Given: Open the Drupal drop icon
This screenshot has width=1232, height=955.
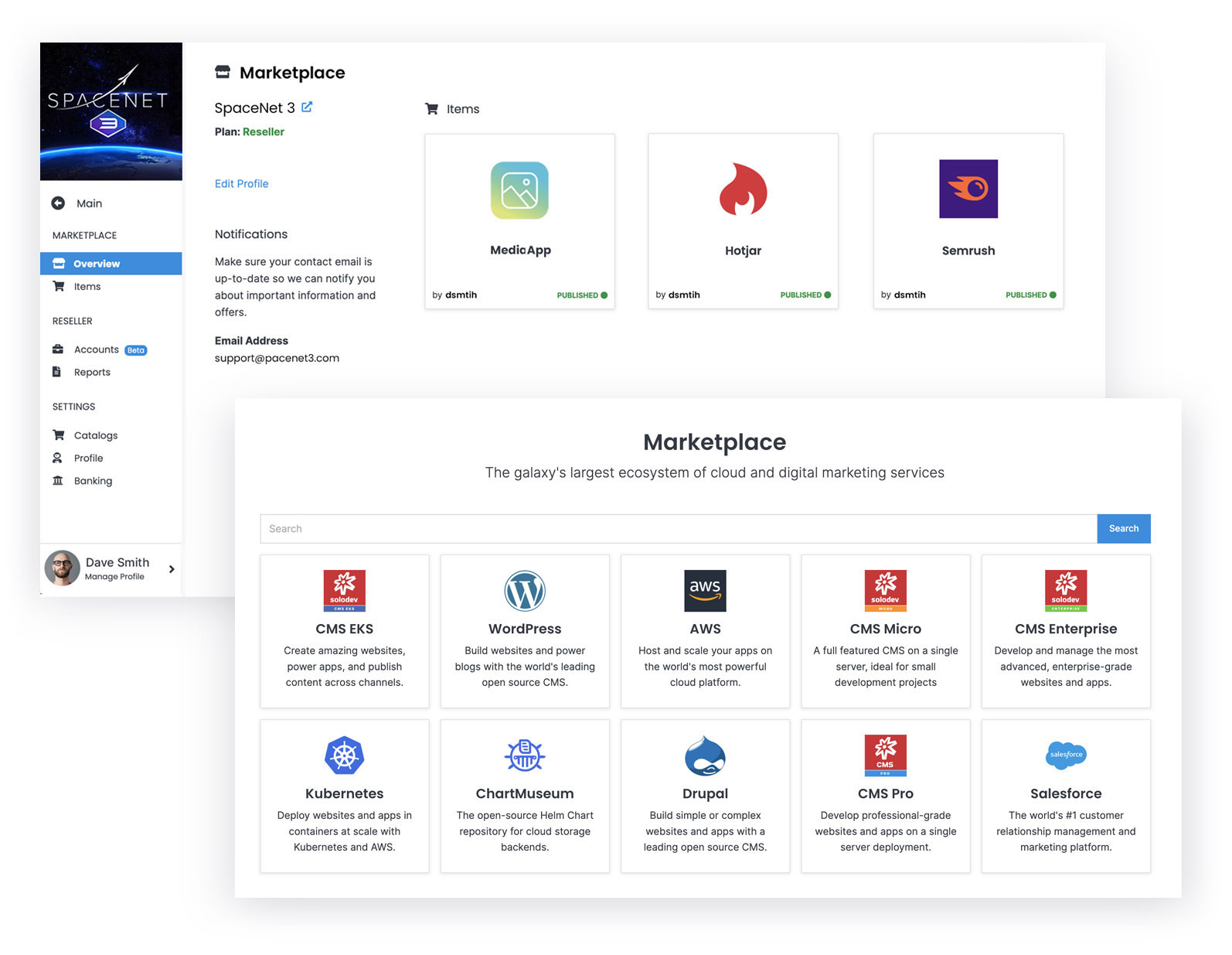Looking at the screenshot, I should tap(705, 755).
